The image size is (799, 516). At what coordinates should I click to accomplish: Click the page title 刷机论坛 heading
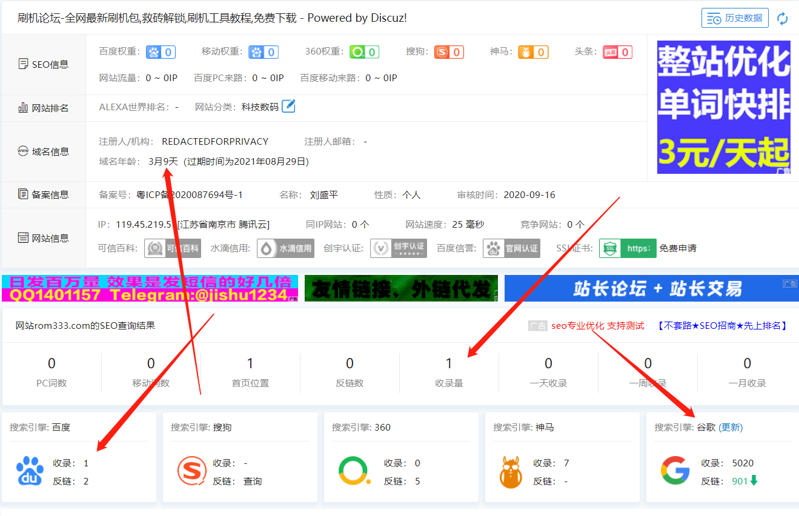click(x=212, y=18)
